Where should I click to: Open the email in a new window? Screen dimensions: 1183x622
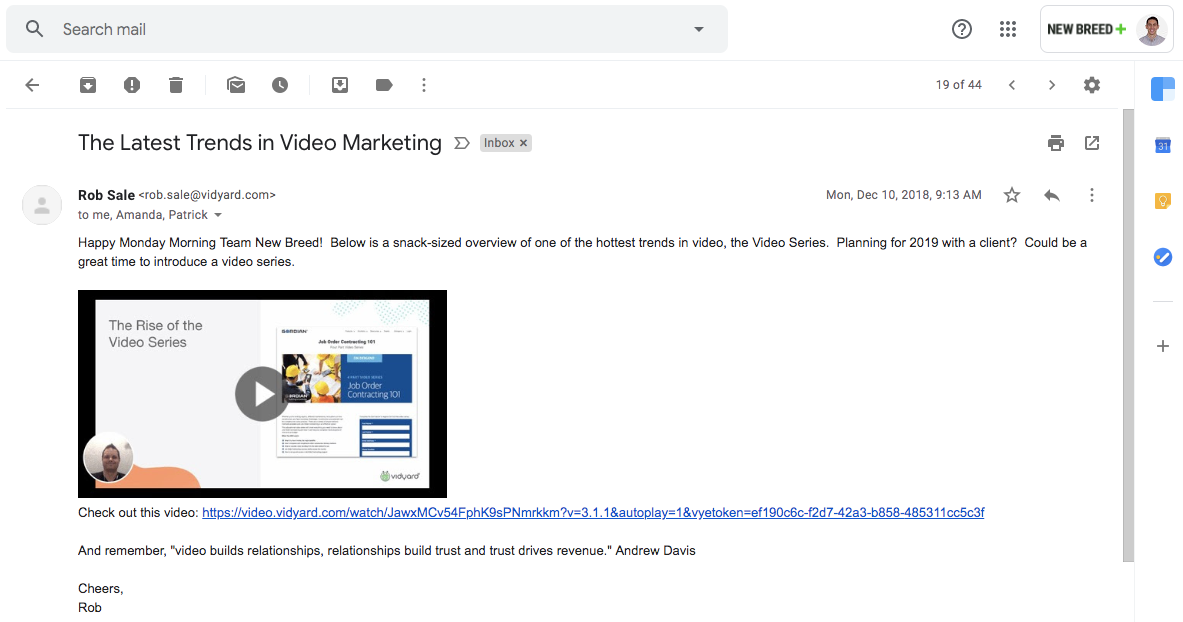tap(1092, 143)
